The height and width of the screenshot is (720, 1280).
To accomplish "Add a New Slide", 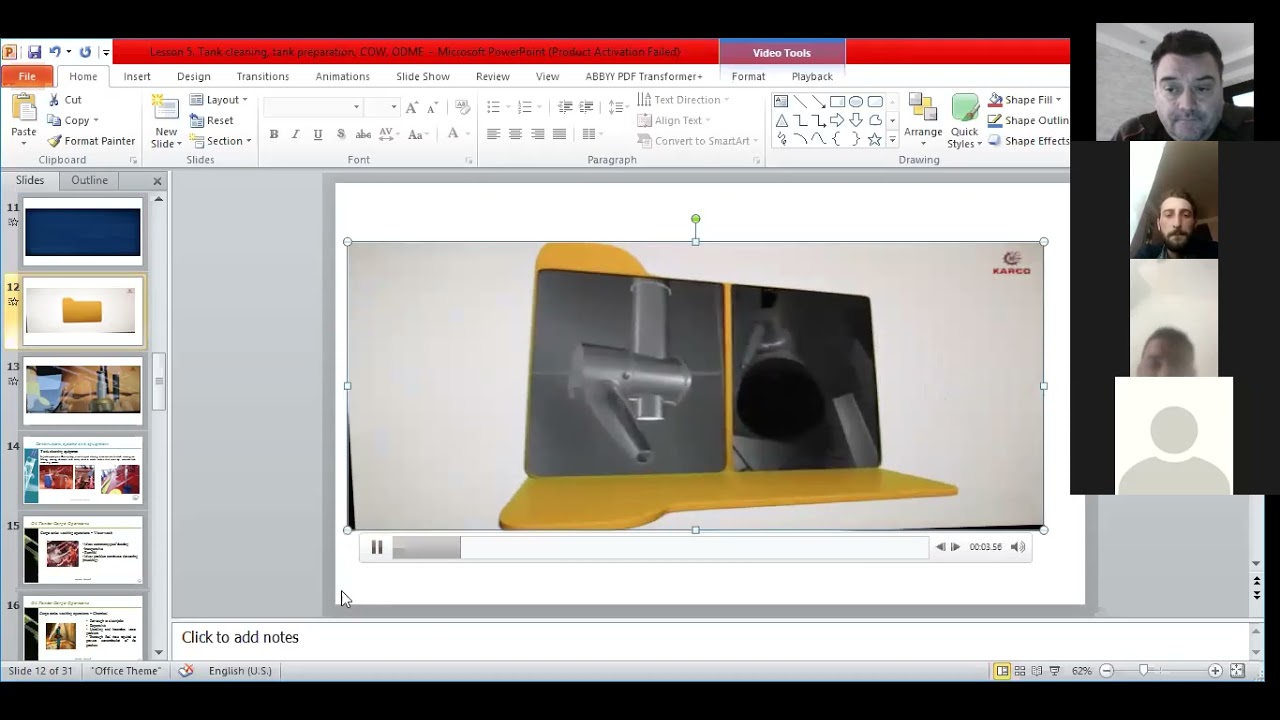I will pos(165,122).
